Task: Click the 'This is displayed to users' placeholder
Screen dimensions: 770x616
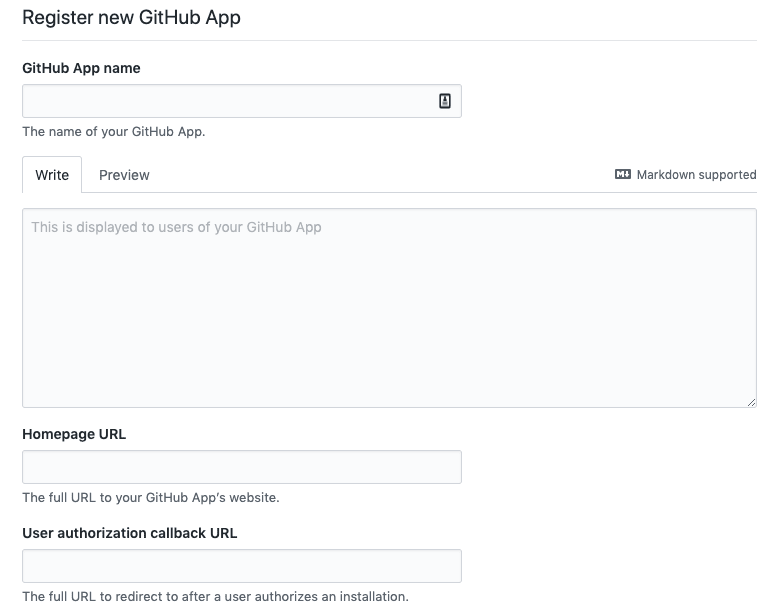Action: (177, 227)
